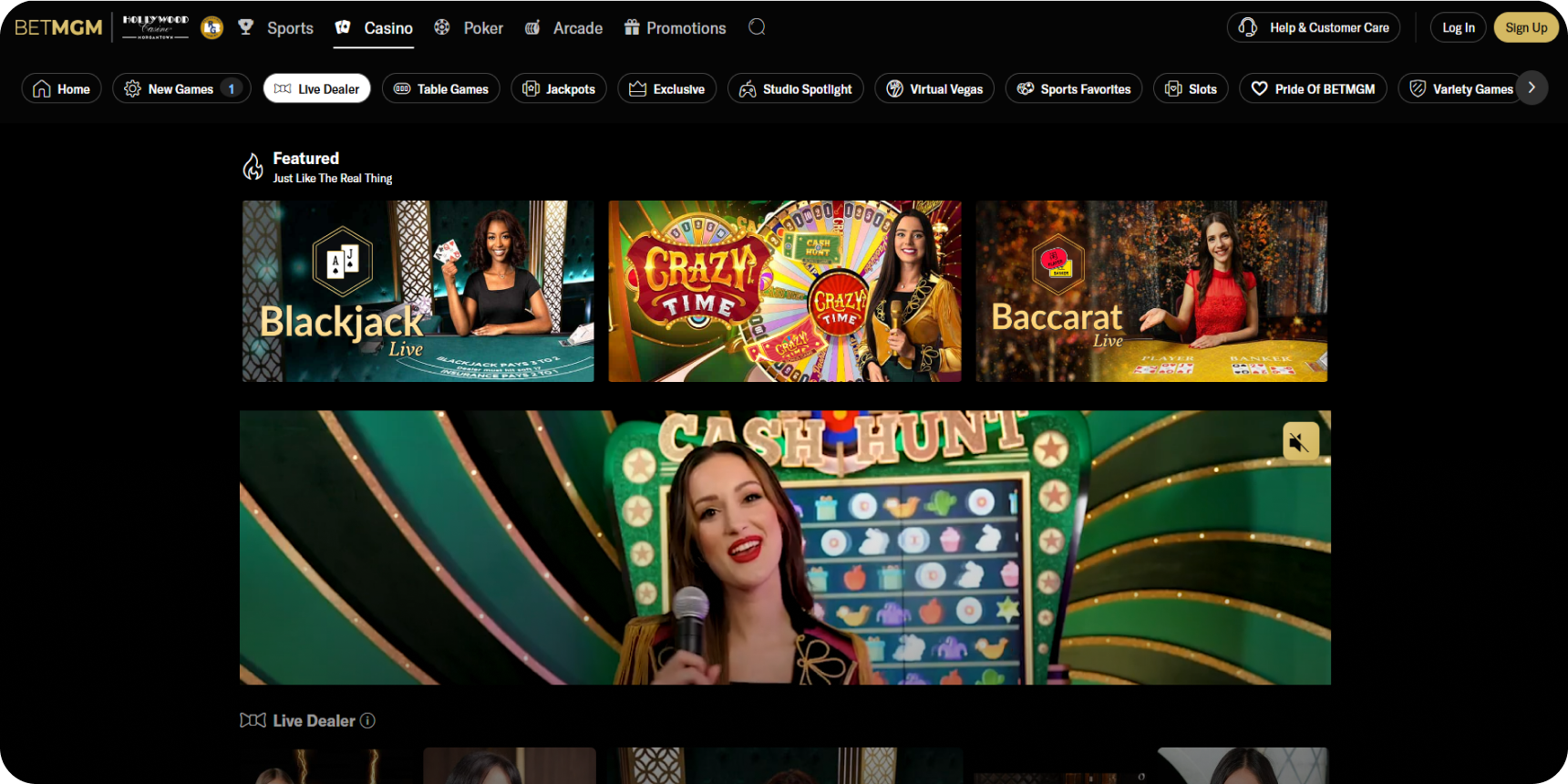Select the Exclusive category
The height and width of the screenshot is (784, 1568).
click(x=667, y=88)
